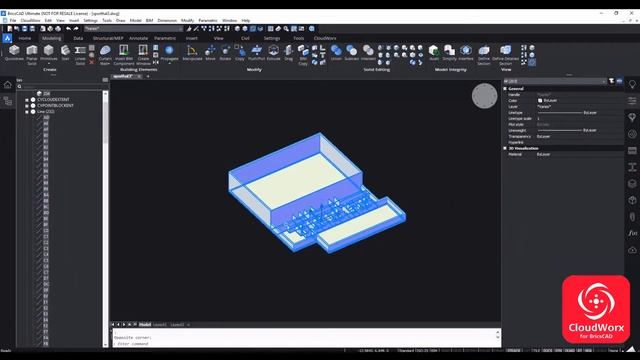Viewport: 640px width, 360px height.
Task: Select the Push/Pull tool
Action: 256,53
